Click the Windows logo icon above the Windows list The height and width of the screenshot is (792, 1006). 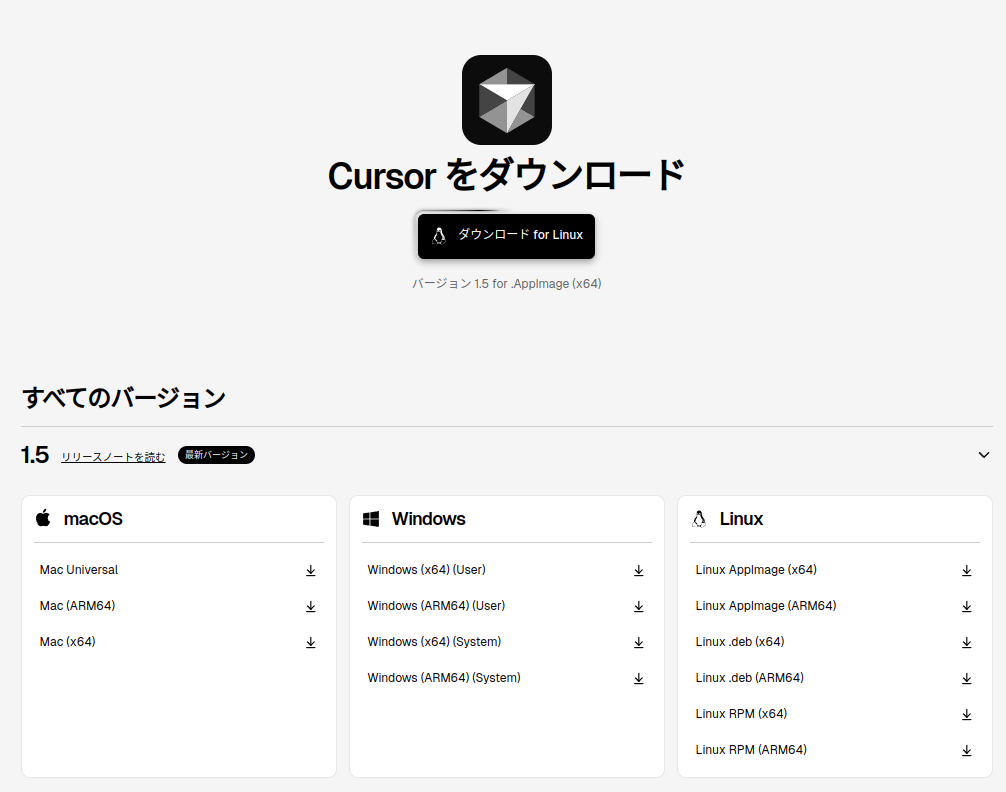(372, 518)
